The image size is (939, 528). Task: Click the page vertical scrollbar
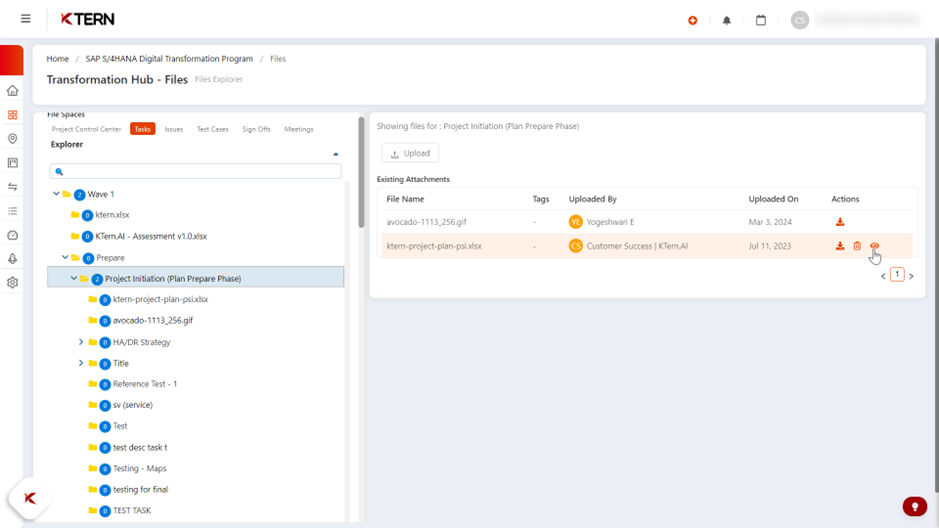click(x=936, y=263)
